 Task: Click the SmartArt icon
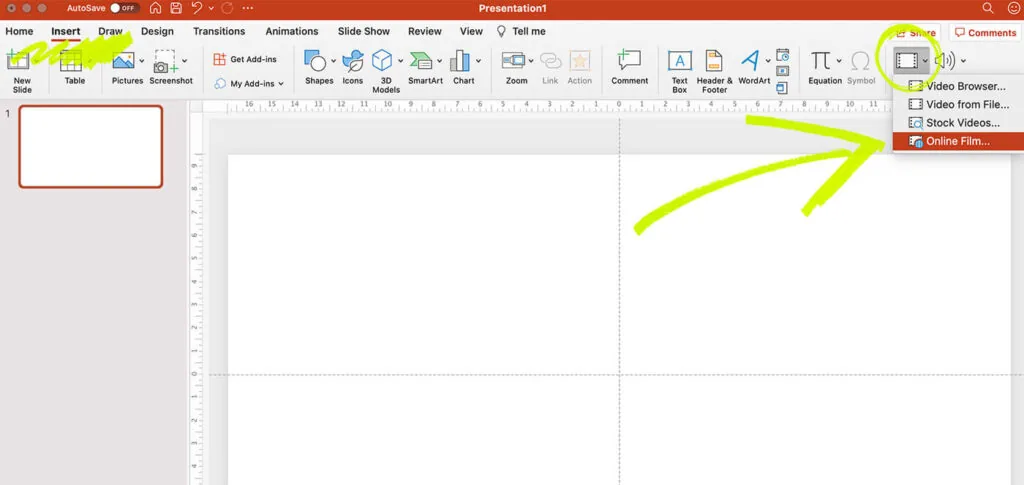pyautogui.click(x=421, y=61)
